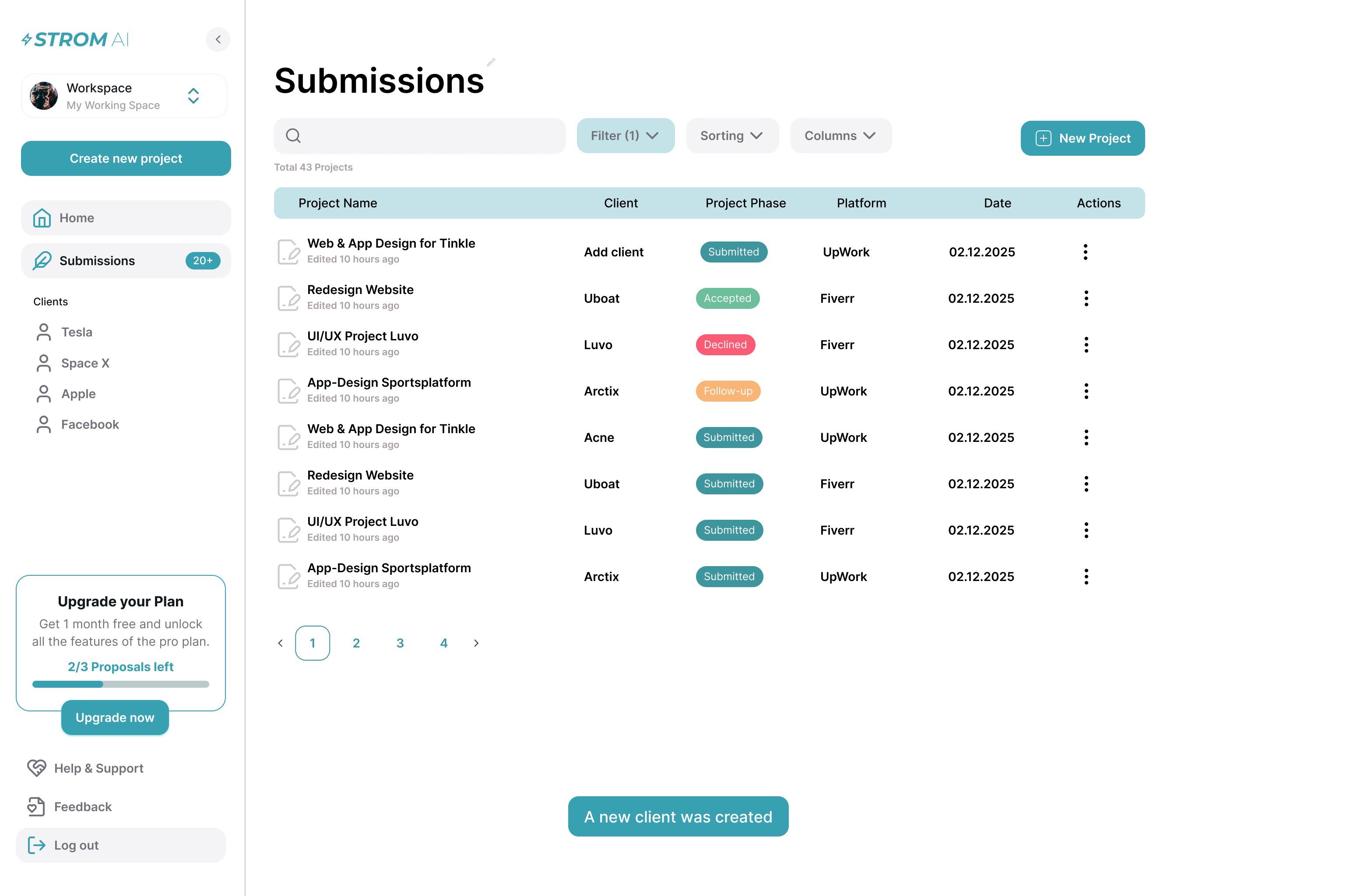The height and width of the screenshot is (896, 1357).
Task: Open actions menu for the Uboat Accepted row
Action: [x=1086, y=298]
